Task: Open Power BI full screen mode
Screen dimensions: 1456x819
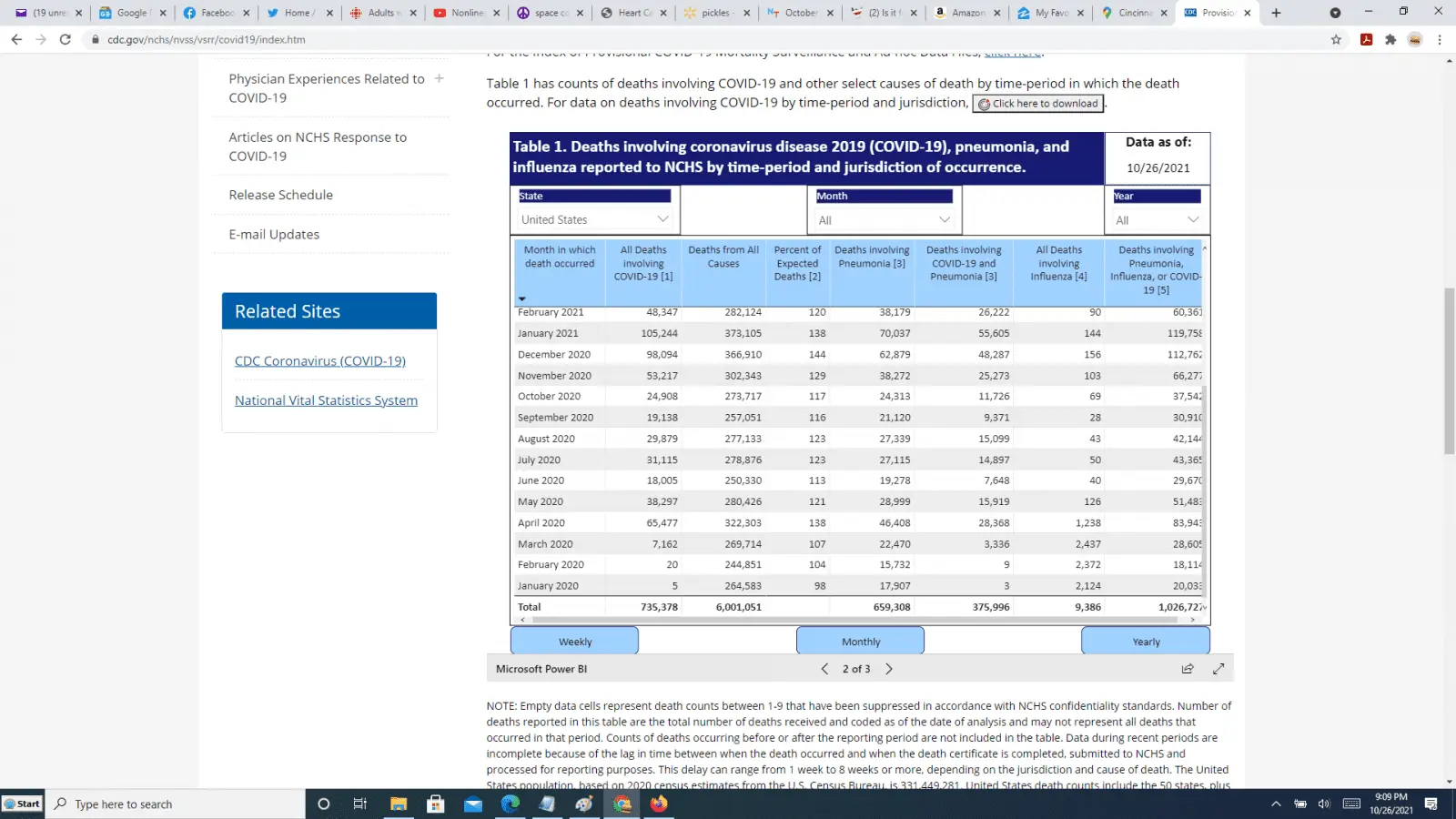Action: 1218,669
